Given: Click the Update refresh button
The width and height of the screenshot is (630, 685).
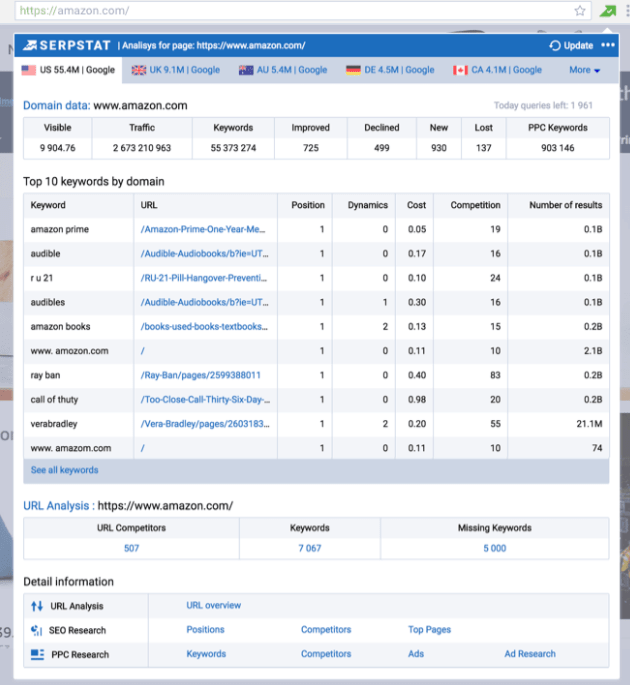Looking at the screenshot, I should click(571, 45).
